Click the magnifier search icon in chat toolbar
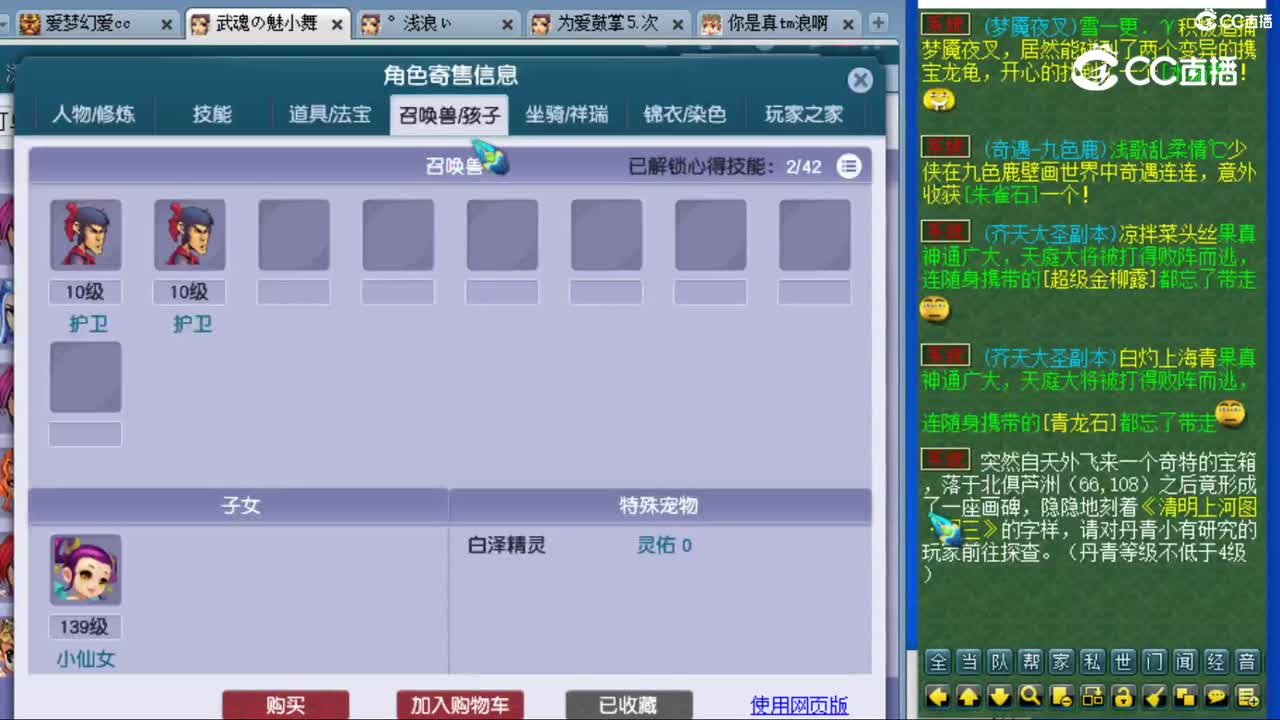Screen dimensions: 1280x720 (1030, 696)
